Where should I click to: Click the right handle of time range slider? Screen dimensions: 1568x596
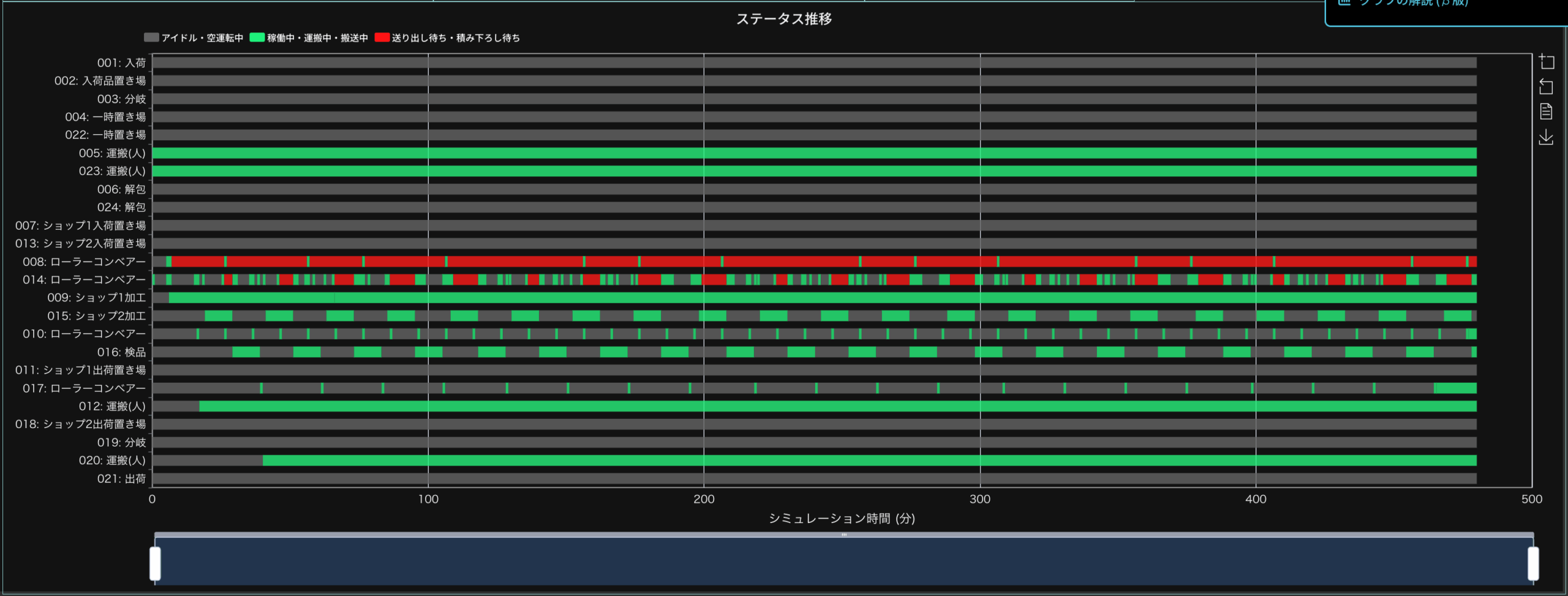pyautogui.click(x=1533, y=563)
